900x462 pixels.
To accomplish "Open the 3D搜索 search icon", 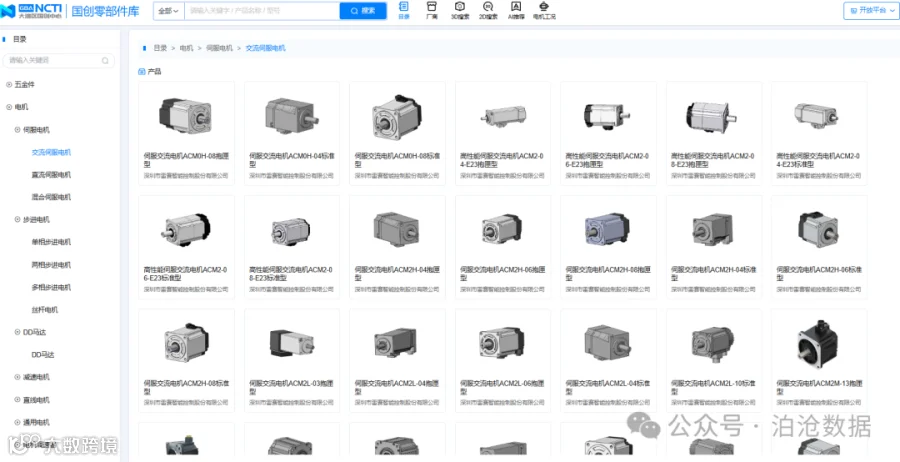I will (x=460, y=10).
